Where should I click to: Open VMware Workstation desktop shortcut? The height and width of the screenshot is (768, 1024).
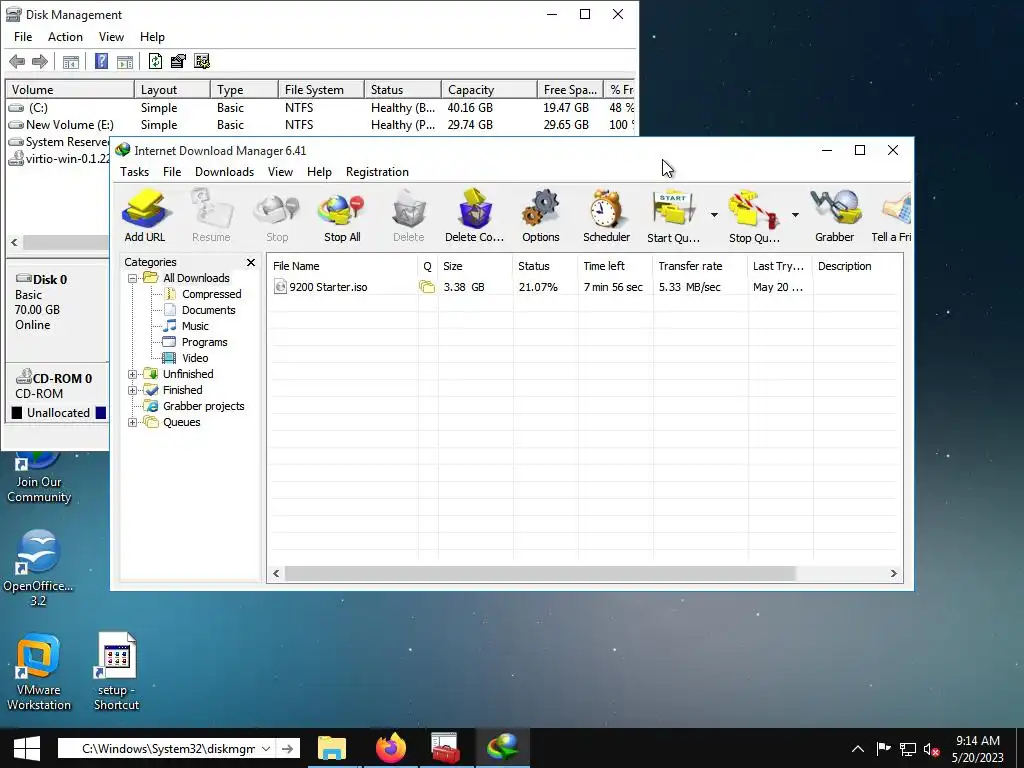[x=39, y=673]
